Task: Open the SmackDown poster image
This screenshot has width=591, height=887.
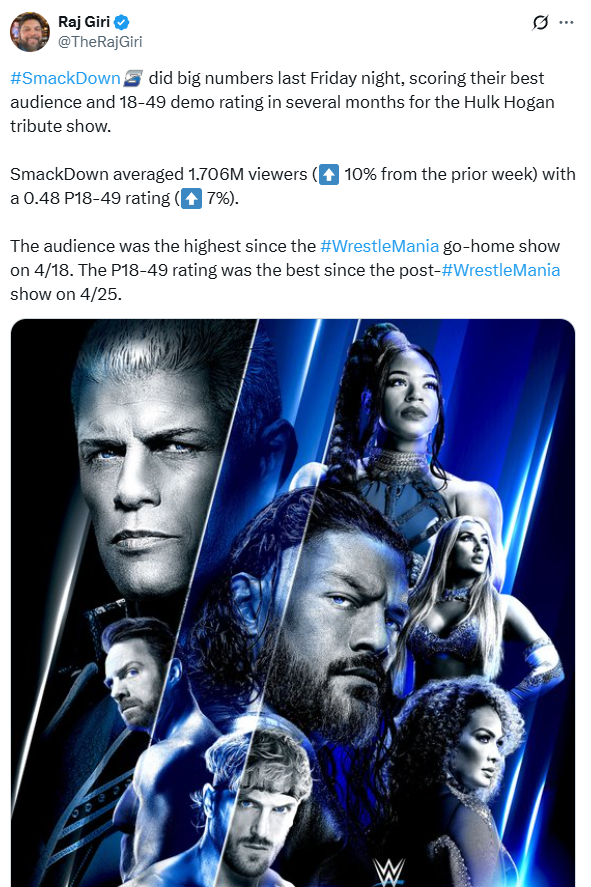Action: click(293, 602)
